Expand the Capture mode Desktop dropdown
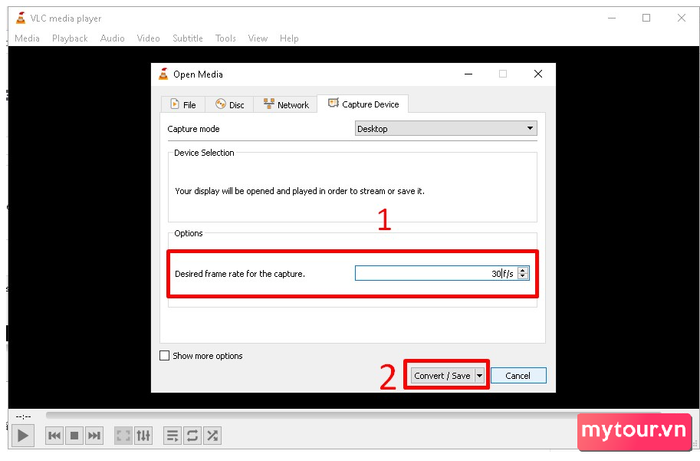 click(446, 129)
